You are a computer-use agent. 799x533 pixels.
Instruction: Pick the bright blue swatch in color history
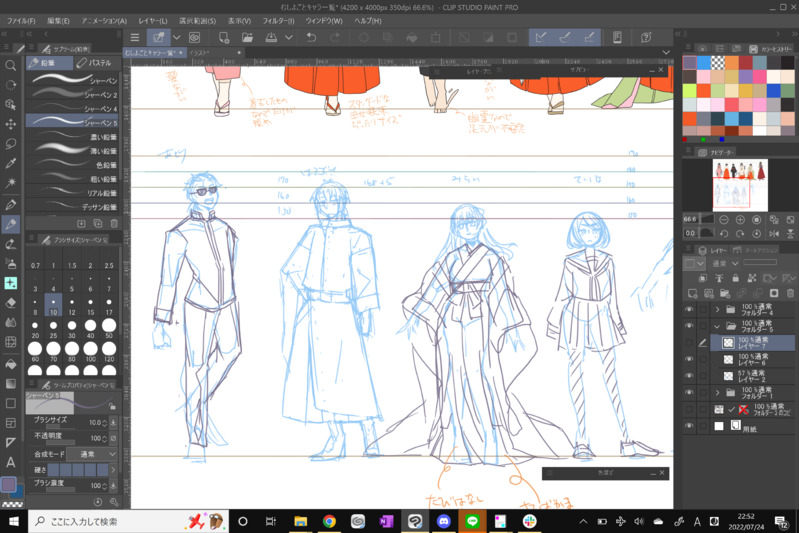click(x=704, y=63)
